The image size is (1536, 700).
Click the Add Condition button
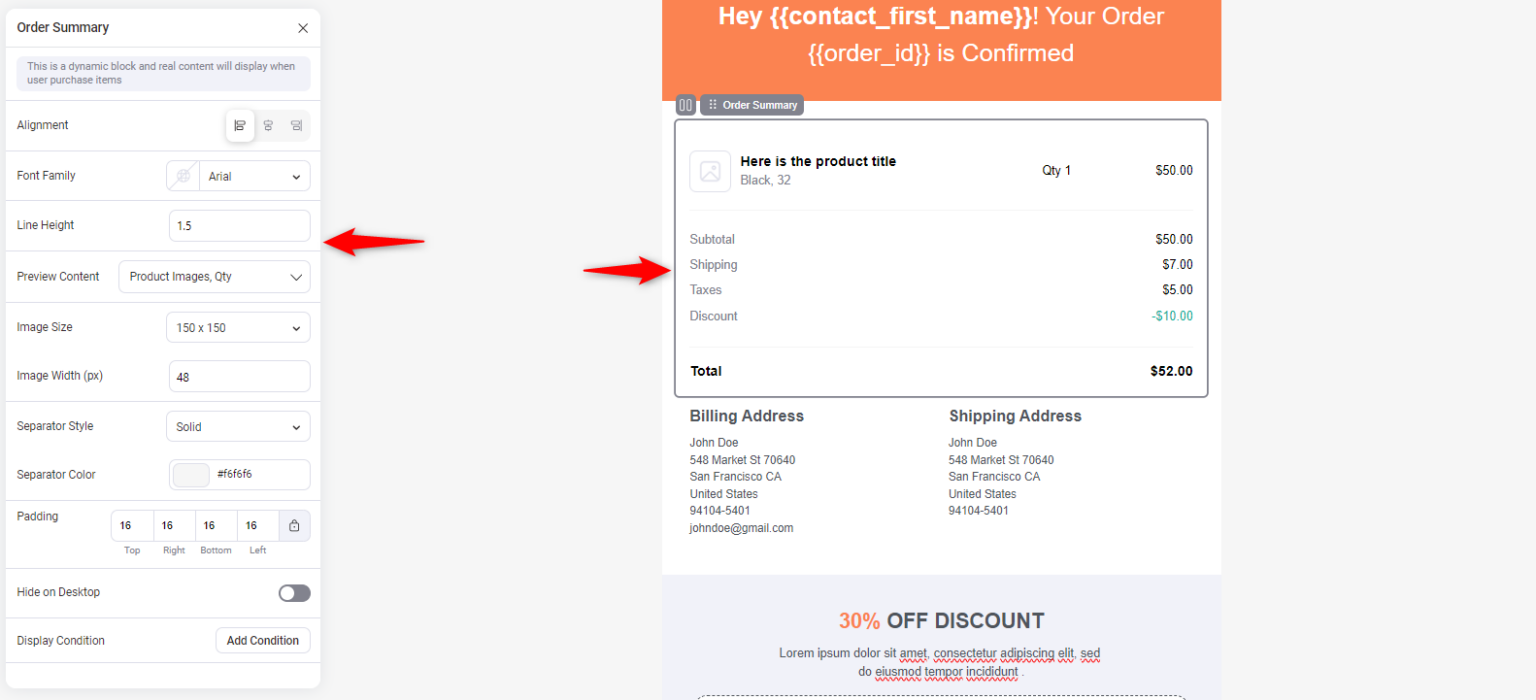tap(263, 640)
